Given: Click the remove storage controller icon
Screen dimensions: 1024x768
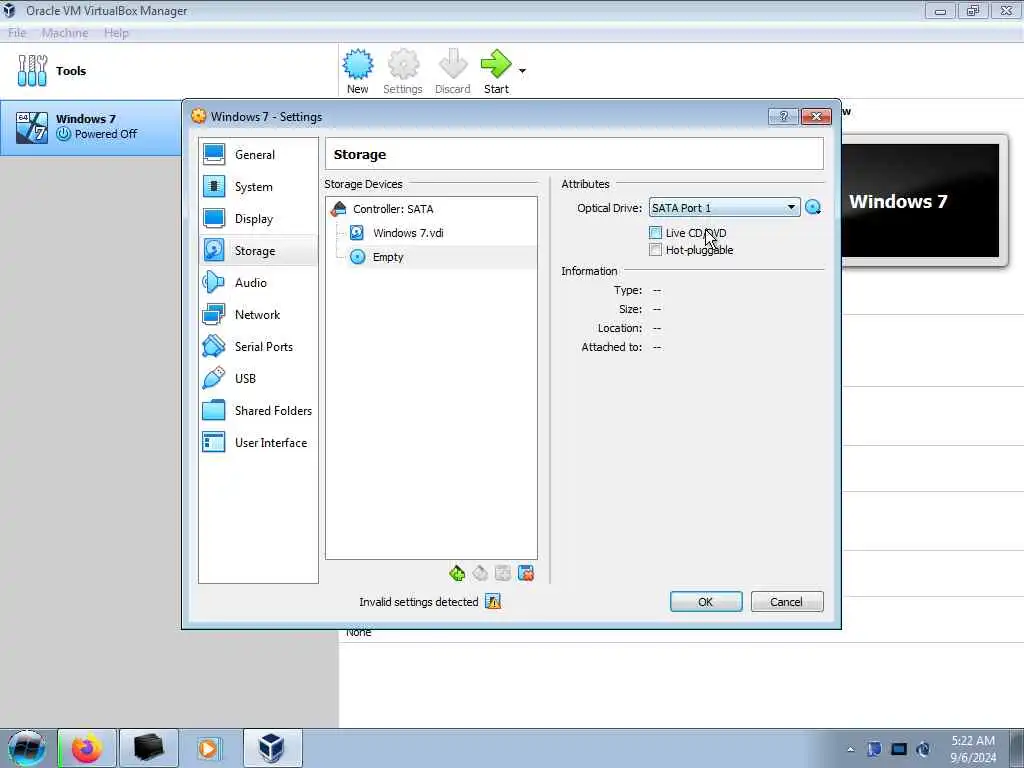Looking at the screenshot, I should 480,573.
